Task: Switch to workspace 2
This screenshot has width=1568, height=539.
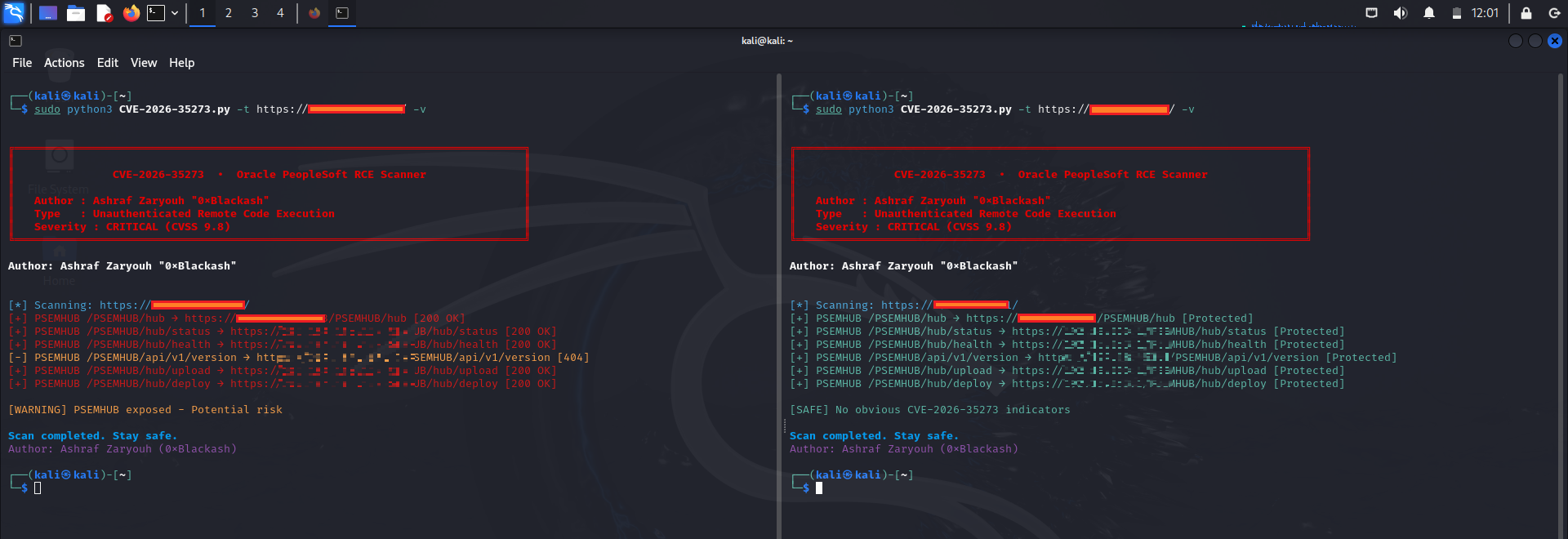Action: click(229, 13)
